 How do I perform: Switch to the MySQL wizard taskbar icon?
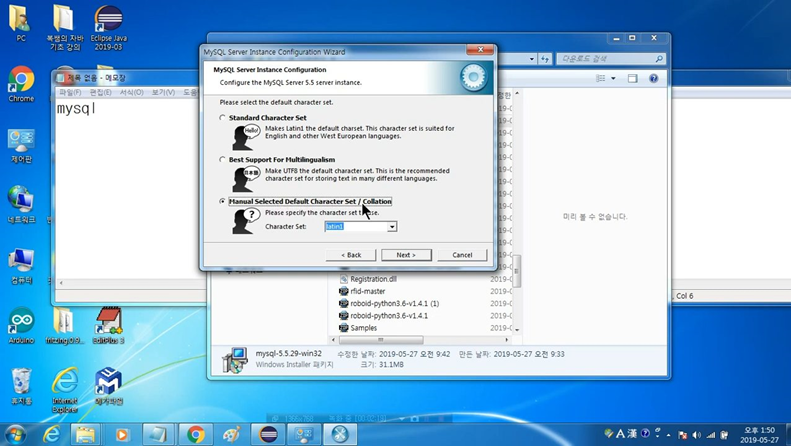pos(340,434)
